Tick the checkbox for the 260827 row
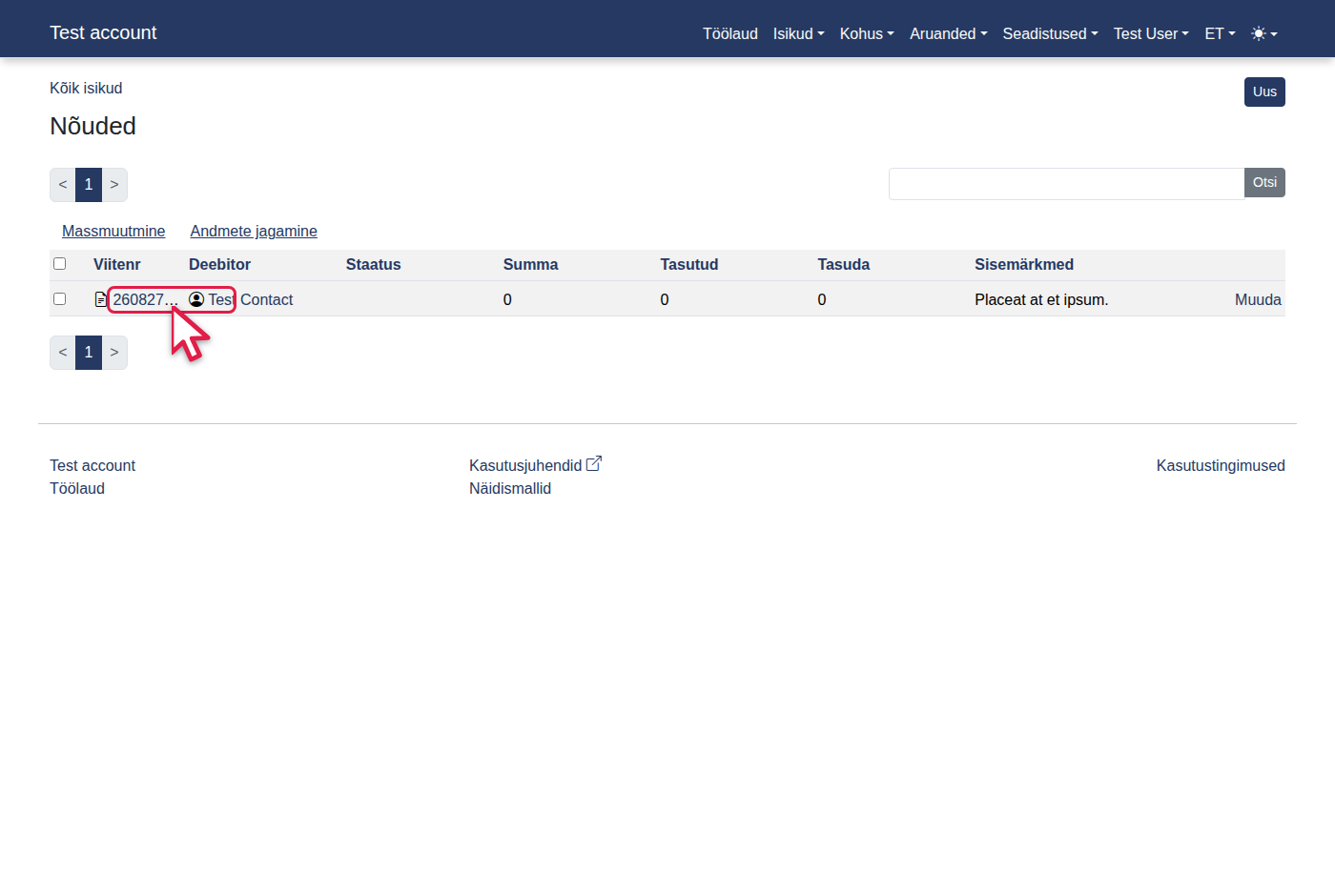Viewport: 1335px width, 896px height. coord(59,299)
